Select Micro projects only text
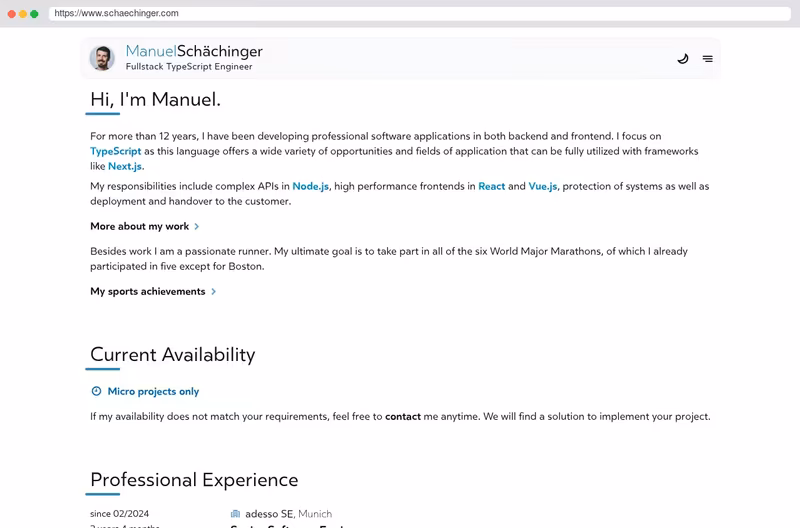Image resolution: width=800 pixels, height=528 pixels. coord(153,391)
